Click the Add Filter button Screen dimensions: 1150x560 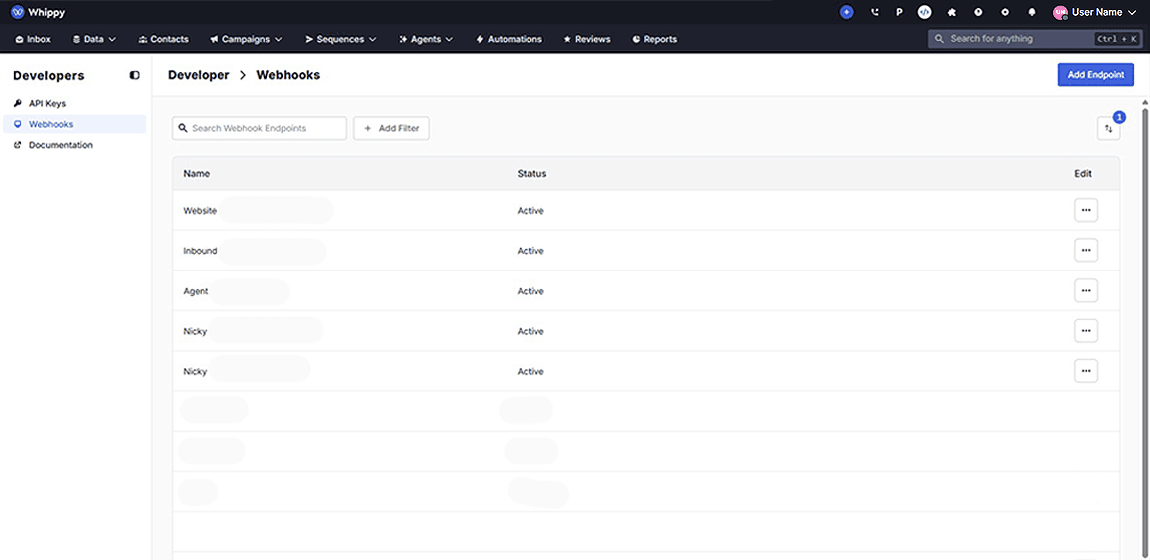coord(391,128)
